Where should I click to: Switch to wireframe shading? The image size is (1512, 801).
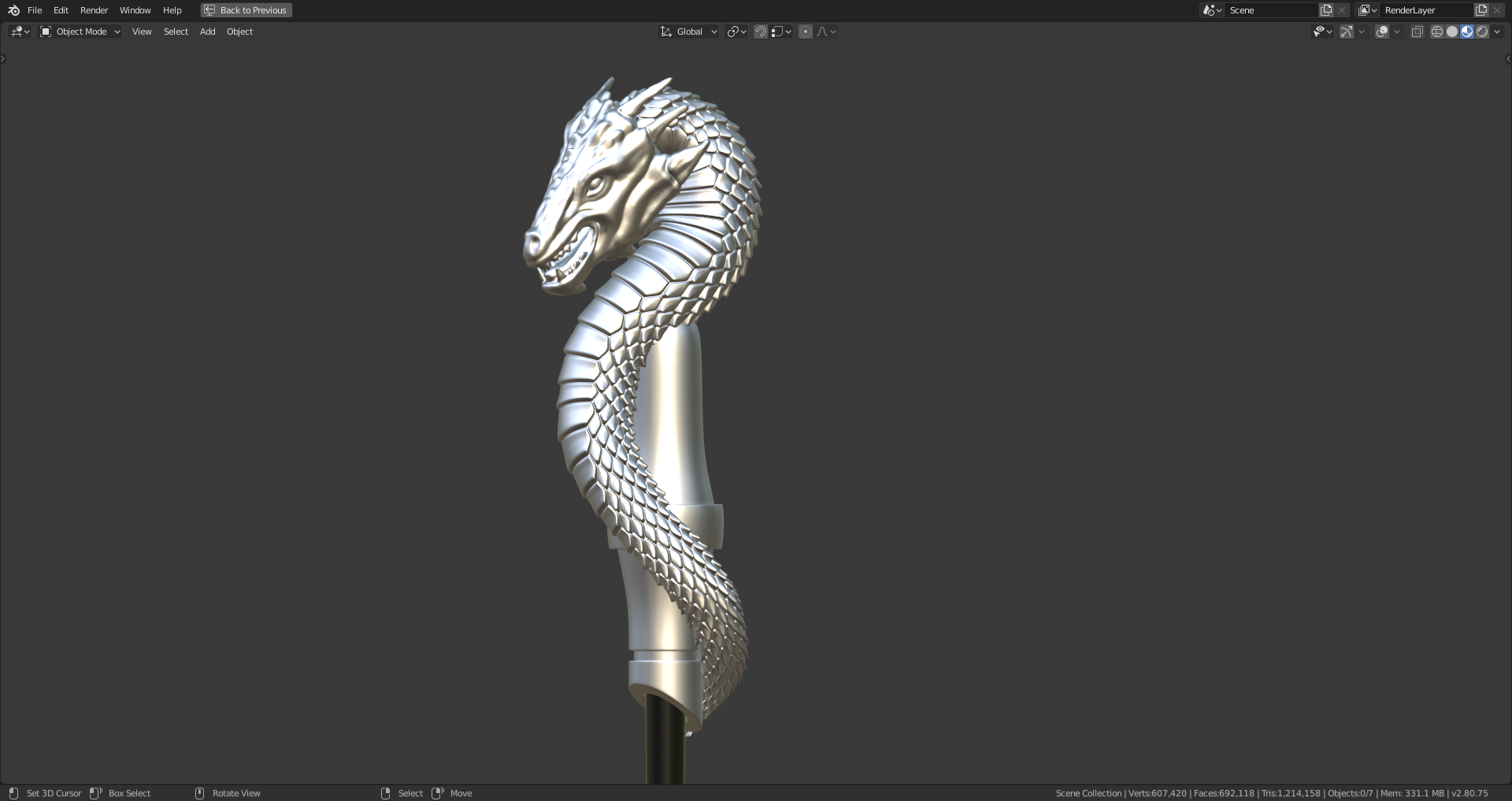(1437, 32)
